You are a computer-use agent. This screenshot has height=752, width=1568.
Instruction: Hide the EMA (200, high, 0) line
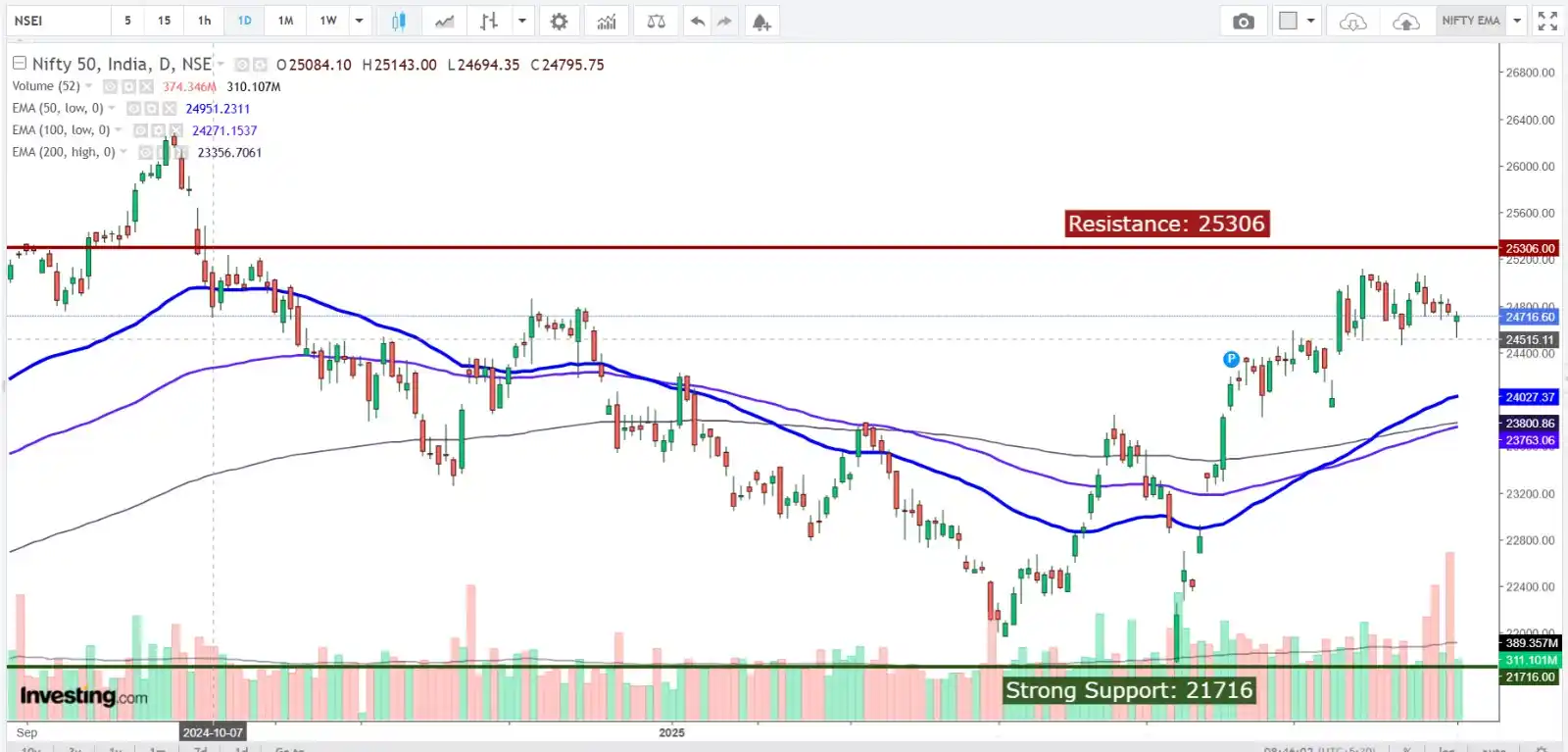pos(145,152)
